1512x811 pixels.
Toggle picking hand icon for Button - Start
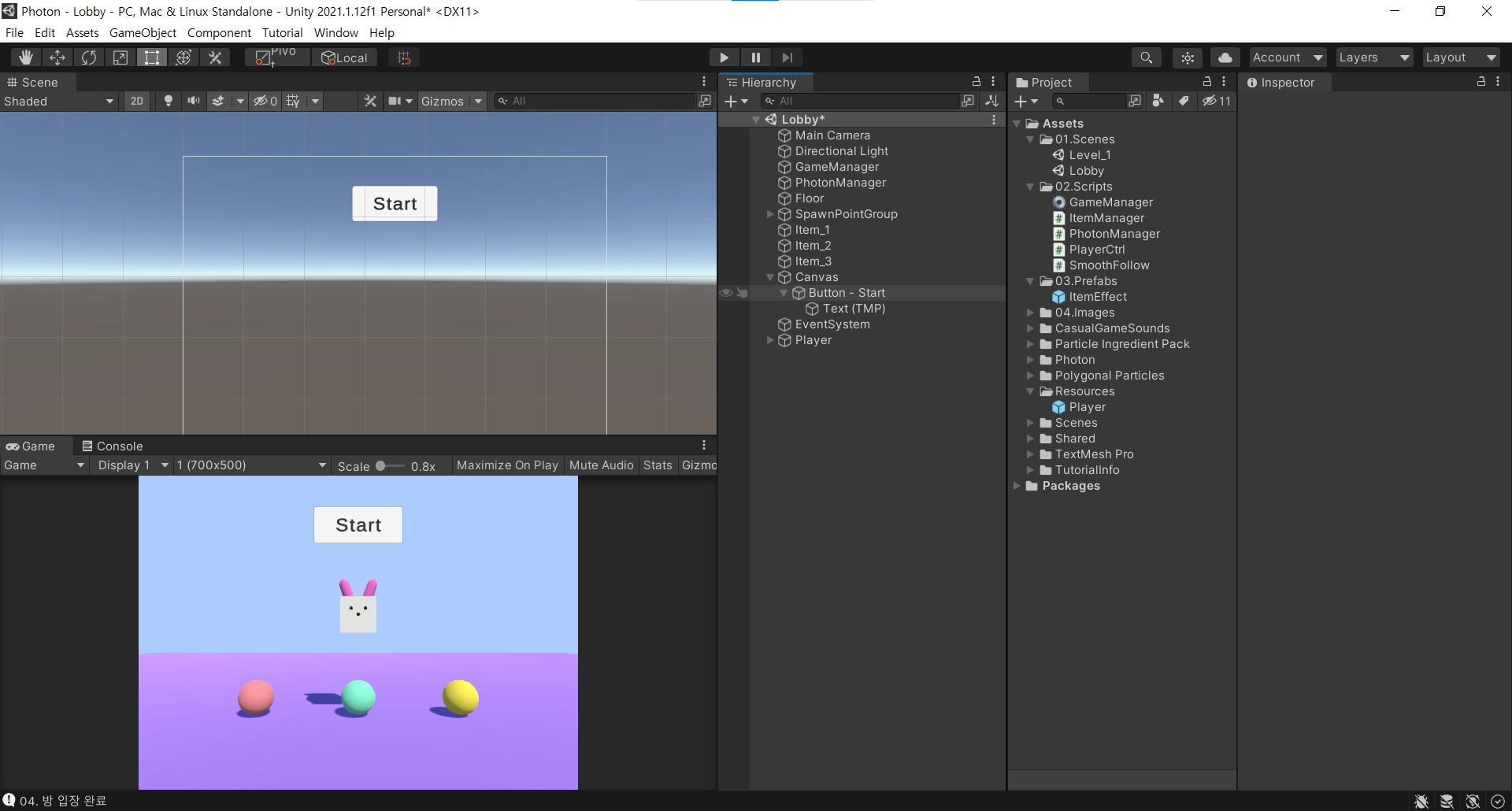(x=742, y=293)
